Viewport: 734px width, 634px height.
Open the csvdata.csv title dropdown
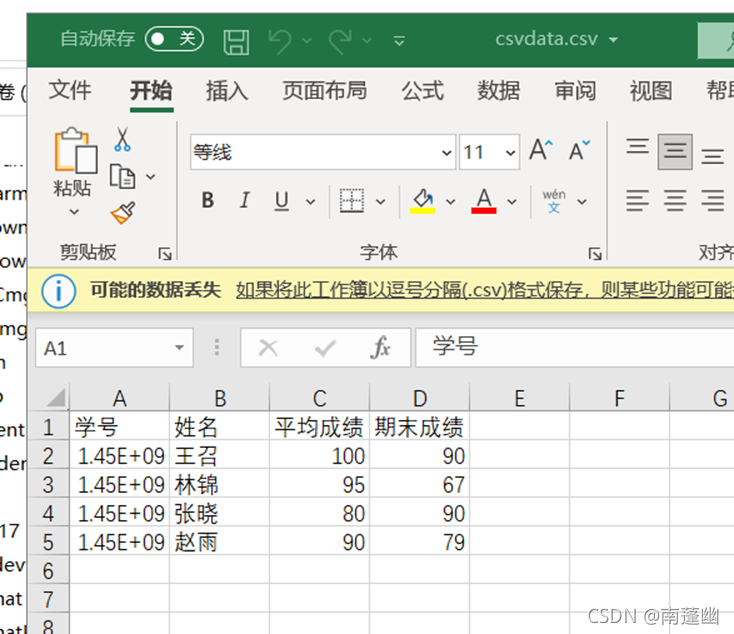point(613,40)
